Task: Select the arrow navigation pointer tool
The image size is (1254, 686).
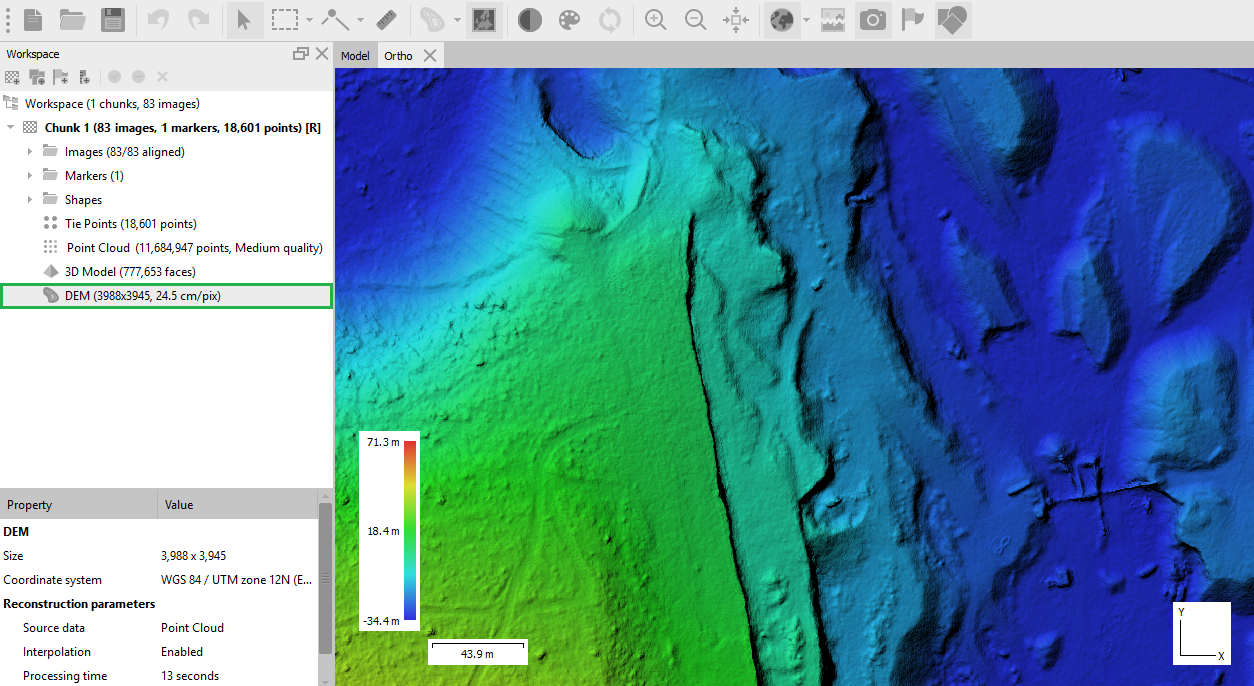Action: tap(242, 20)
